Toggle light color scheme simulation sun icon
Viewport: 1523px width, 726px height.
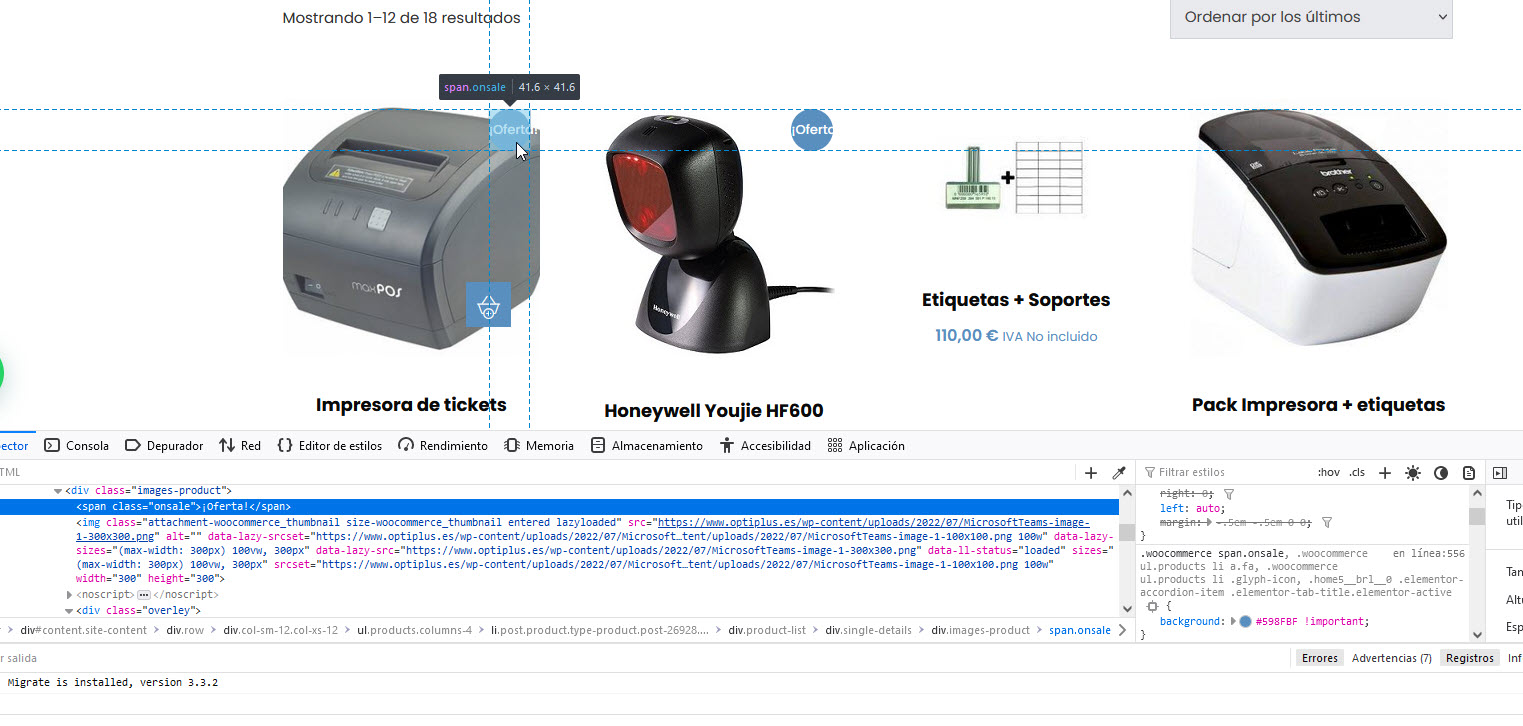(1413, 472)
